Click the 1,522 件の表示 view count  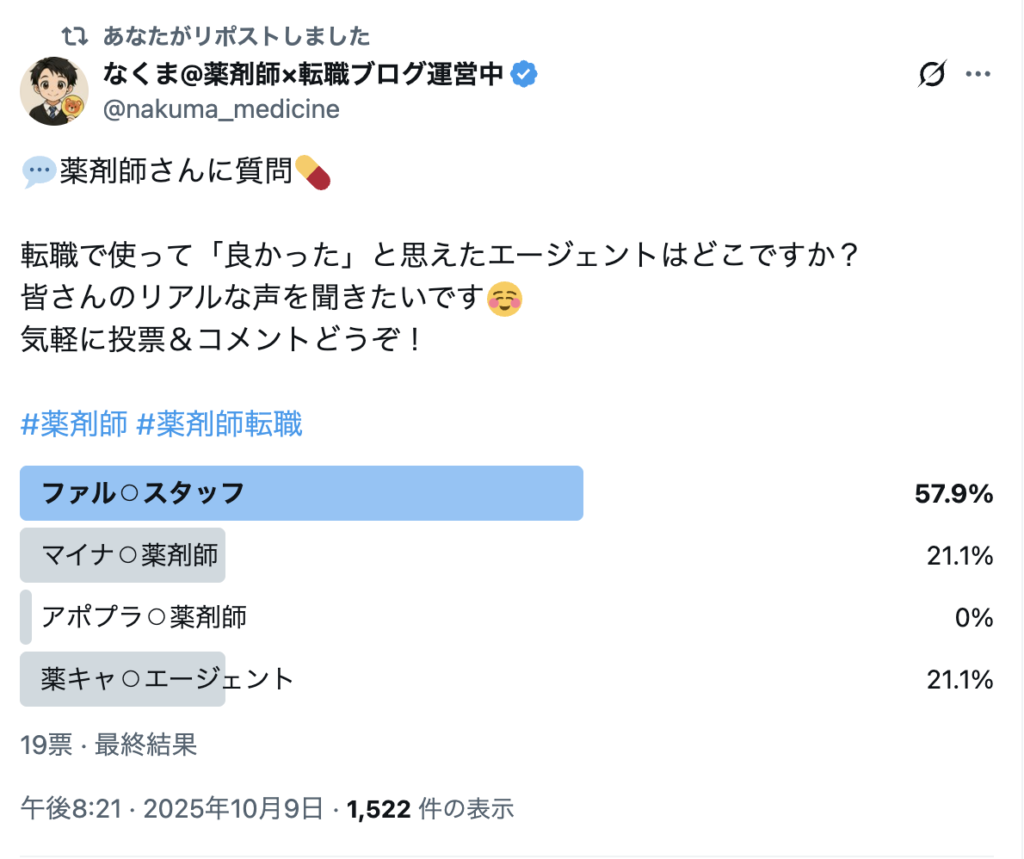(430, 808)
